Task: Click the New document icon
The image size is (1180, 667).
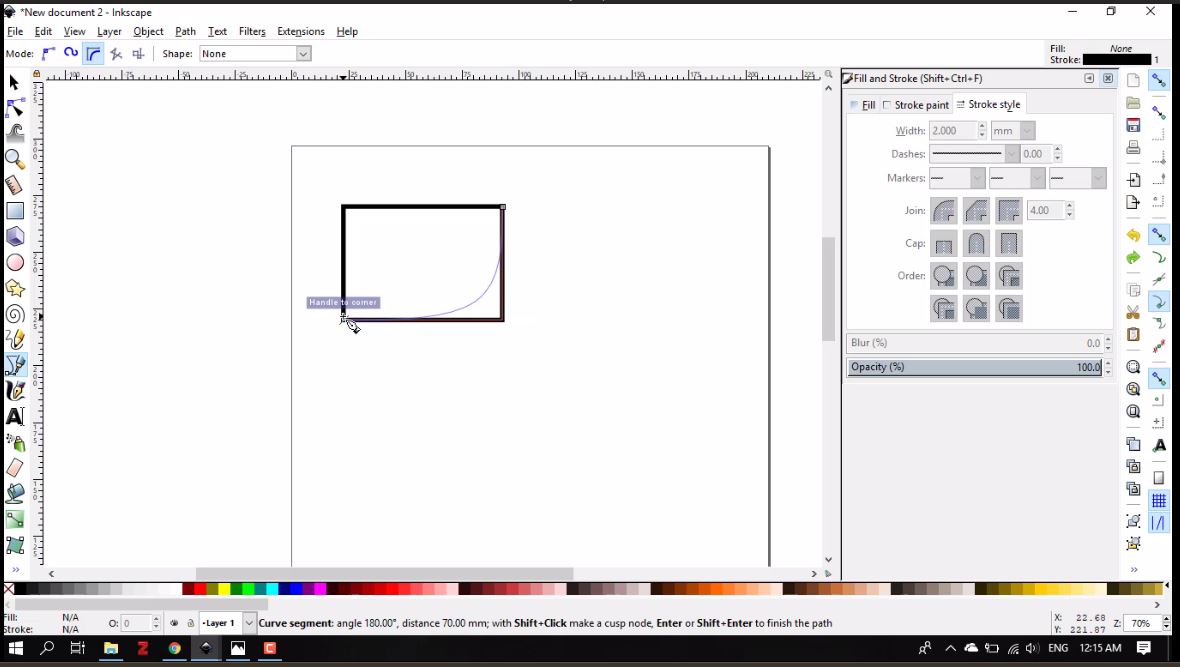Action: click(x=1133, y=81)
